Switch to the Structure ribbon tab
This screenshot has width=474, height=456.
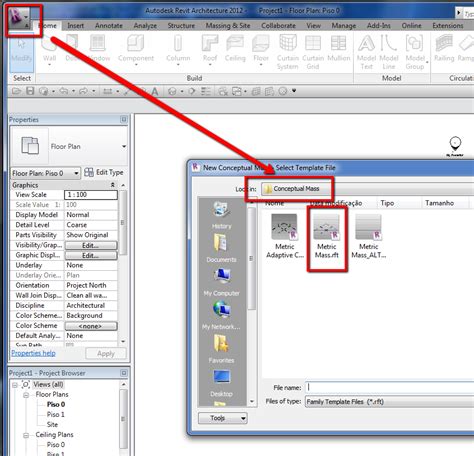tap(181, 26)
